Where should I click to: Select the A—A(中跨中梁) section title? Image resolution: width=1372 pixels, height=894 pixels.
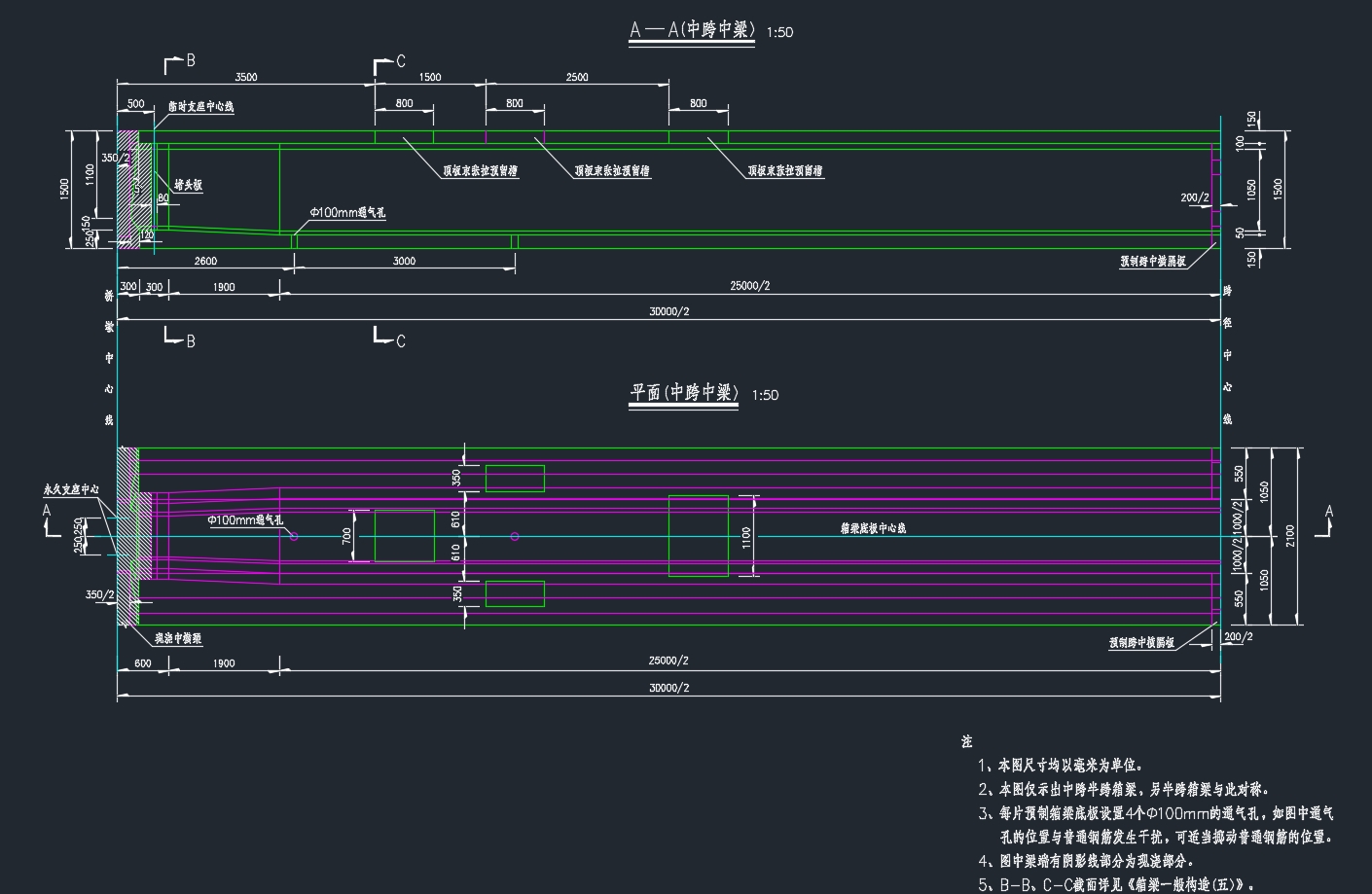click(x=692, y=31)
